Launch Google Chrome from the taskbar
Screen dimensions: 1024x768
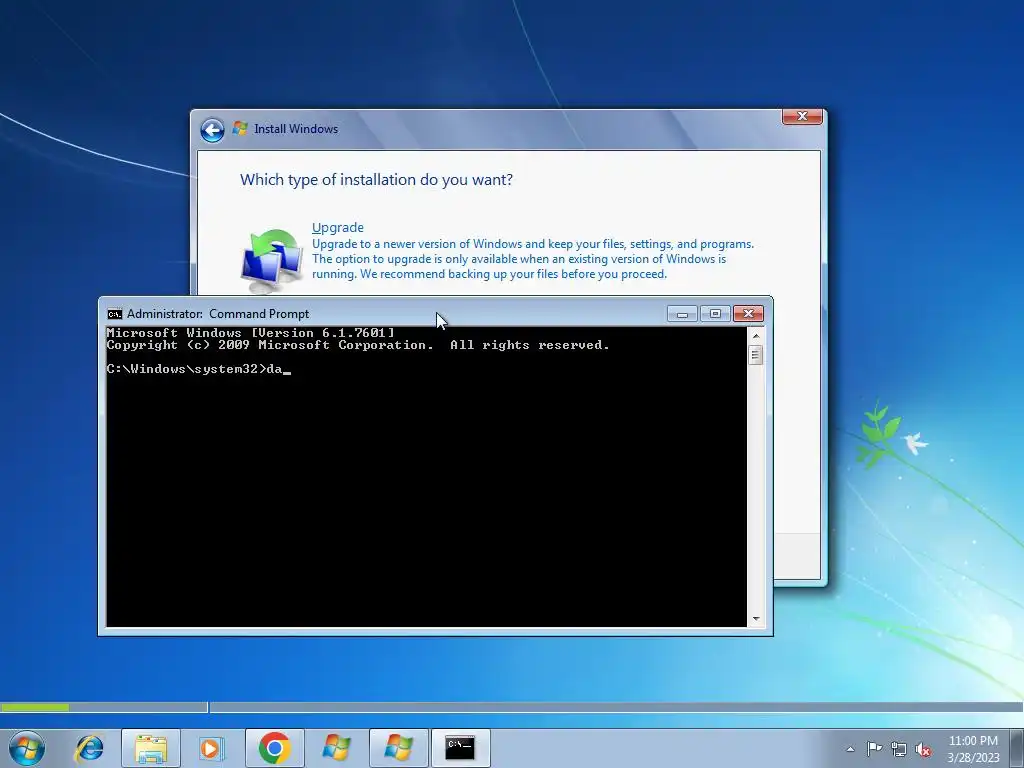click(274, 748)
